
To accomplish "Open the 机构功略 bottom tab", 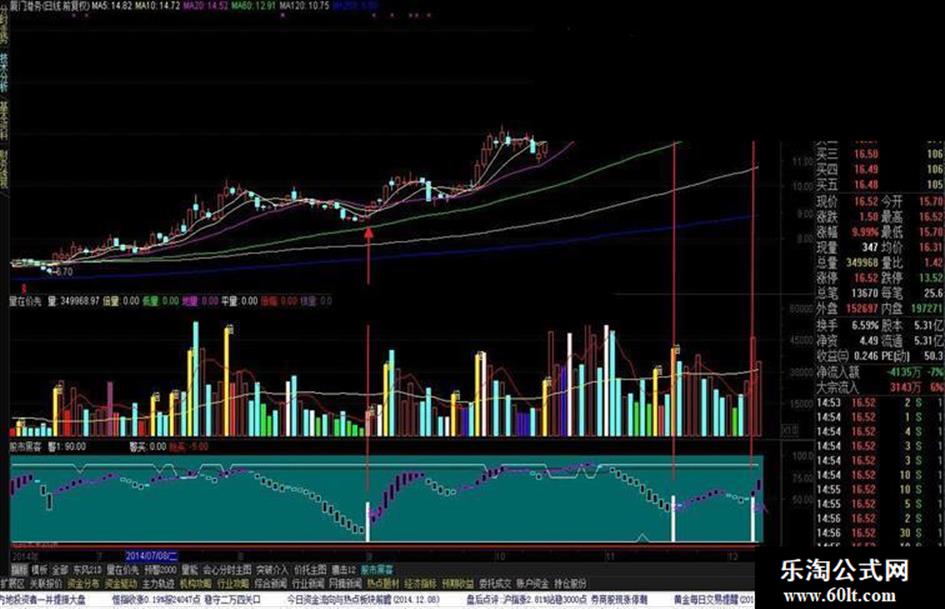I will pyautogui.click(x=195, y=584).
